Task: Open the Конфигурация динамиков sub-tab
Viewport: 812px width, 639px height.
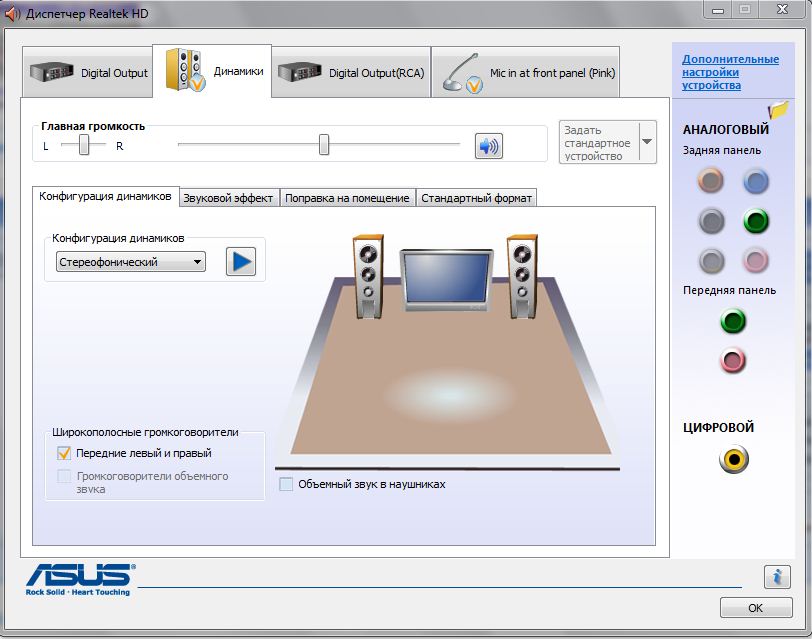Action: tap(106, 196)
